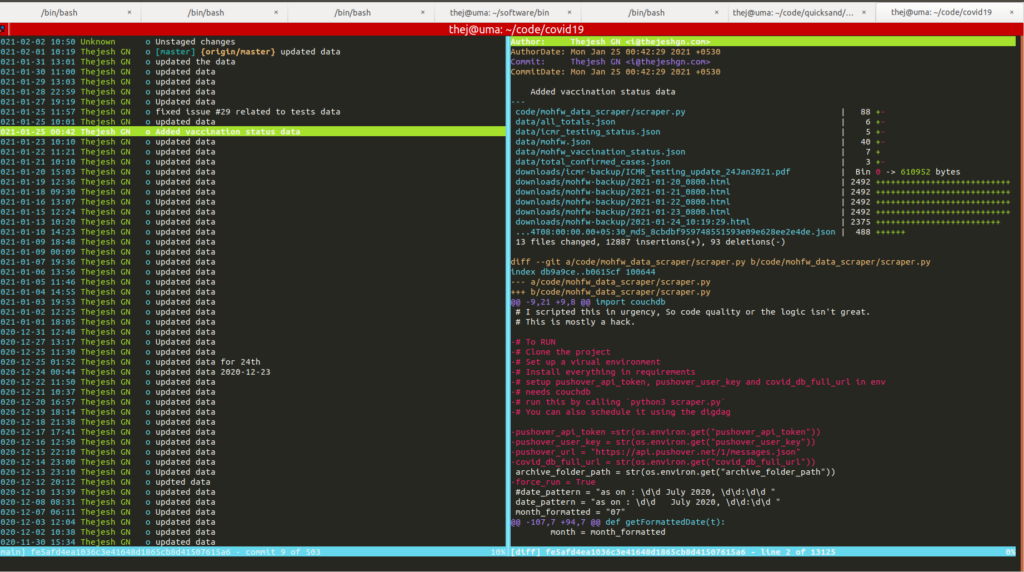Click the '13 files changed' summary line
The height and width of the screenshot is (572, 1024).
650,242
